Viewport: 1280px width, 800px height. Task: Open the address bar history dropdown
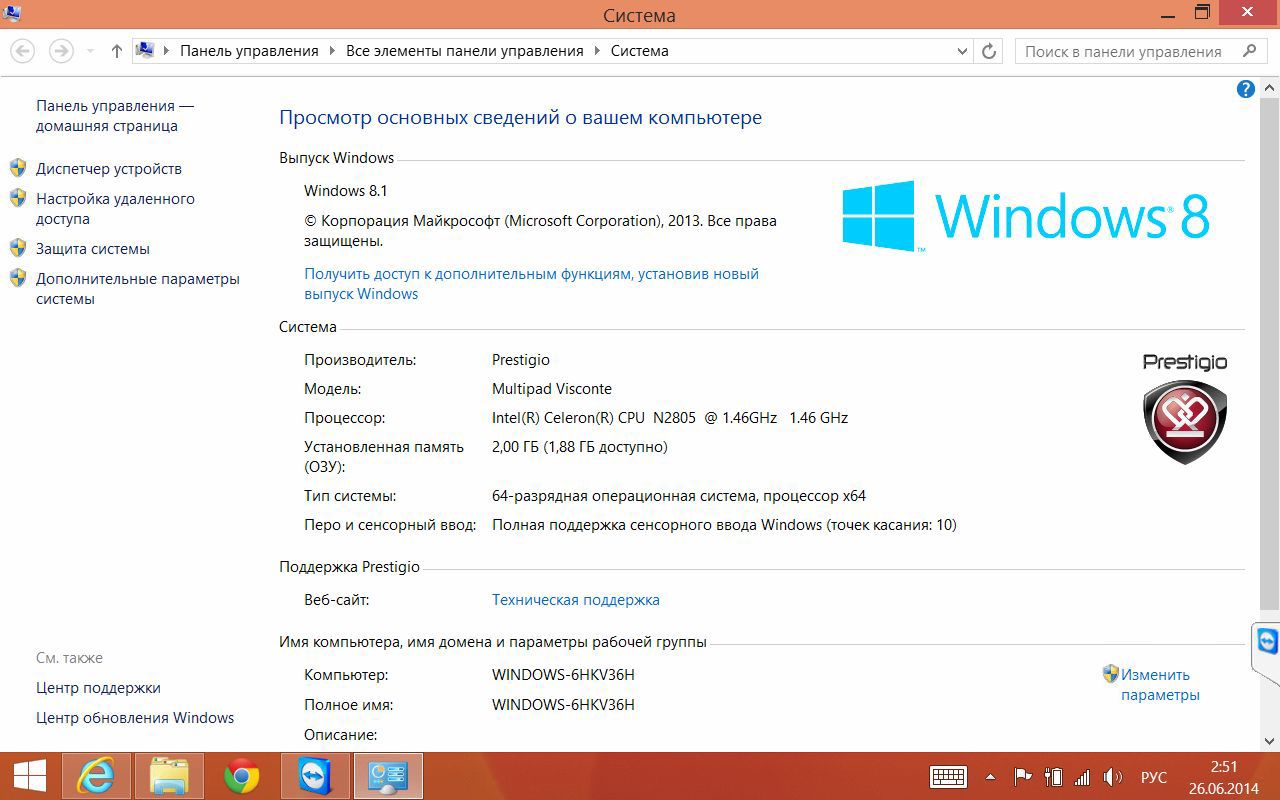(x=962, y=51)
